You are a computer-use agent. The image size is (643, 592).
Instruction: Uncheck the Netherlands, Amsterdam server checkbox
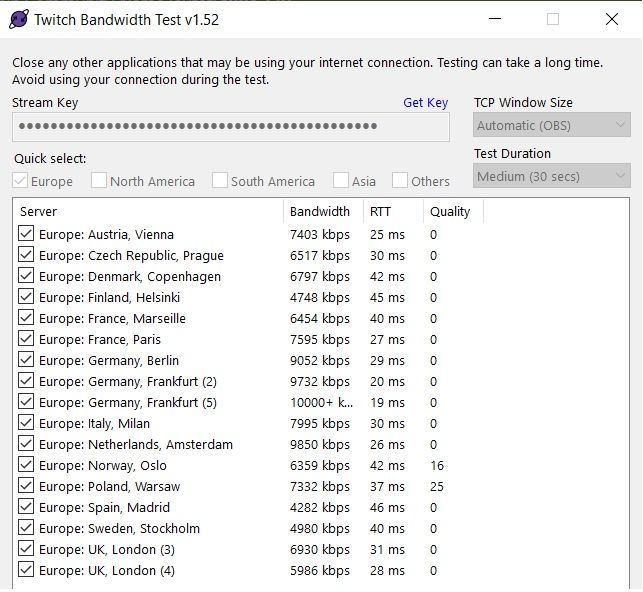coord(26,444)
